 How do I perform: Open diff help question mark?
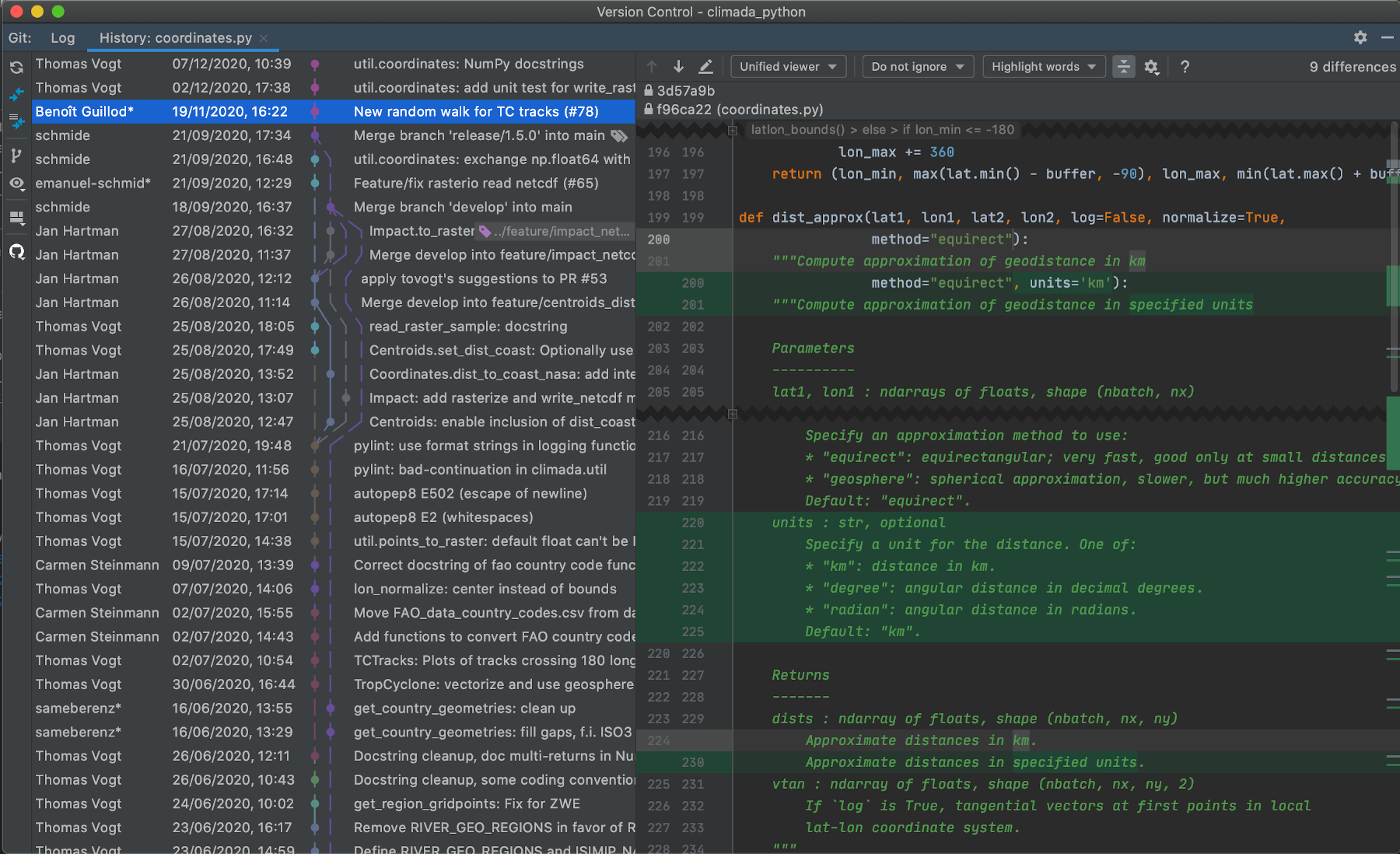(x=1185, y=67)
